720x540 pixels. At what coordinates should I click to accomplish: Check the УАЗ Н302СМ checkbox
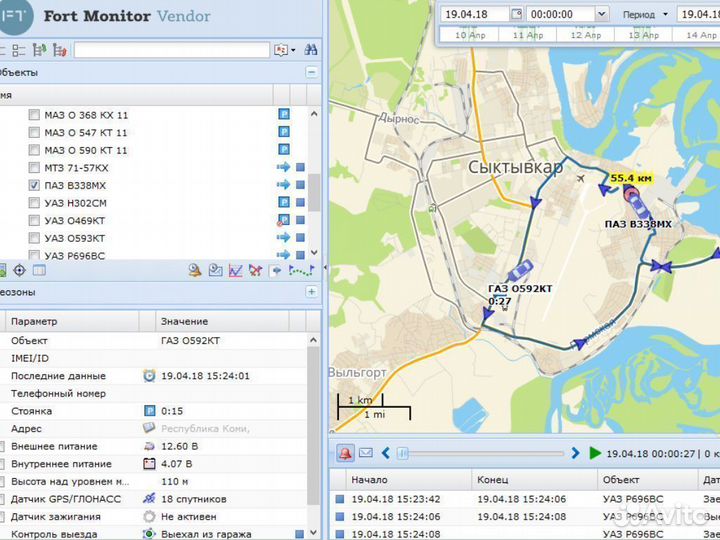[x=34, y=203]
